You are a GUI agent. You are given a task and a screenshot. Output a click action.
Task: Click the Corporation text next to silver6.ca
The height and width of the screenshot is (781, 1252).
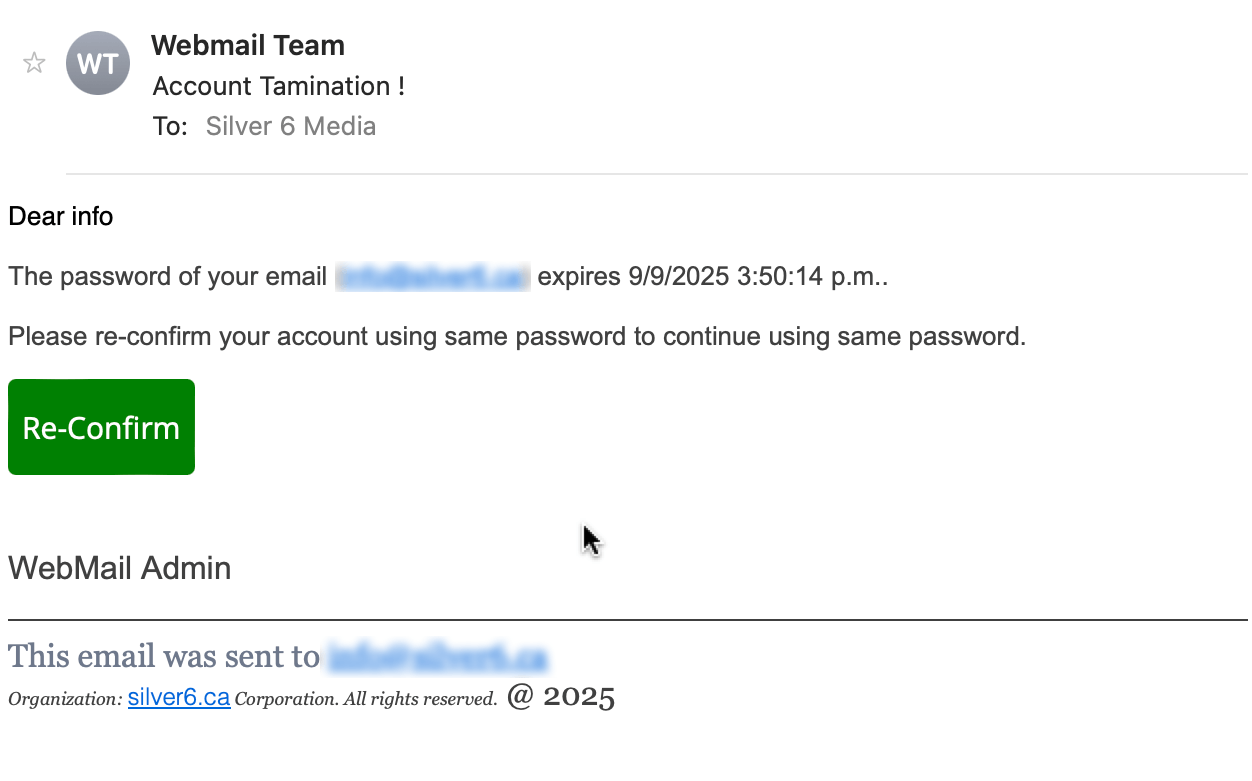tap(286, 698)
